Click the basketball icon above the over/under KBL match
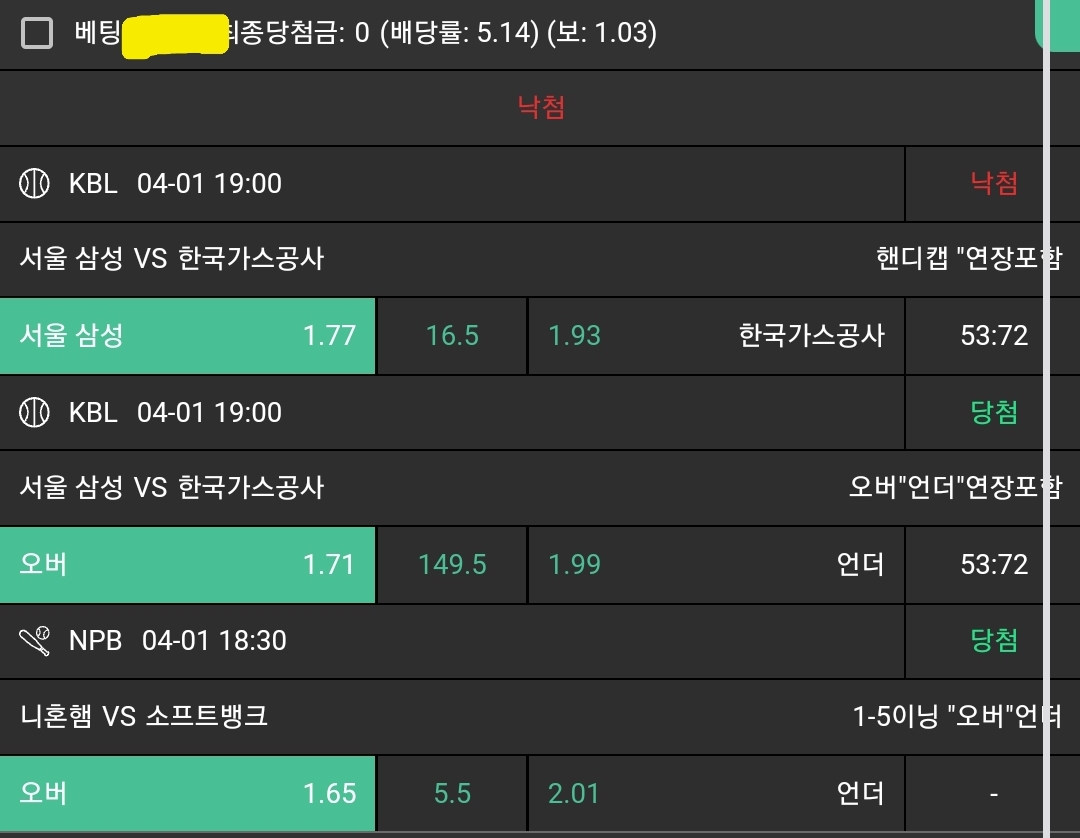1080x838 pixels. pyautogui.click(x=34, y=412)
